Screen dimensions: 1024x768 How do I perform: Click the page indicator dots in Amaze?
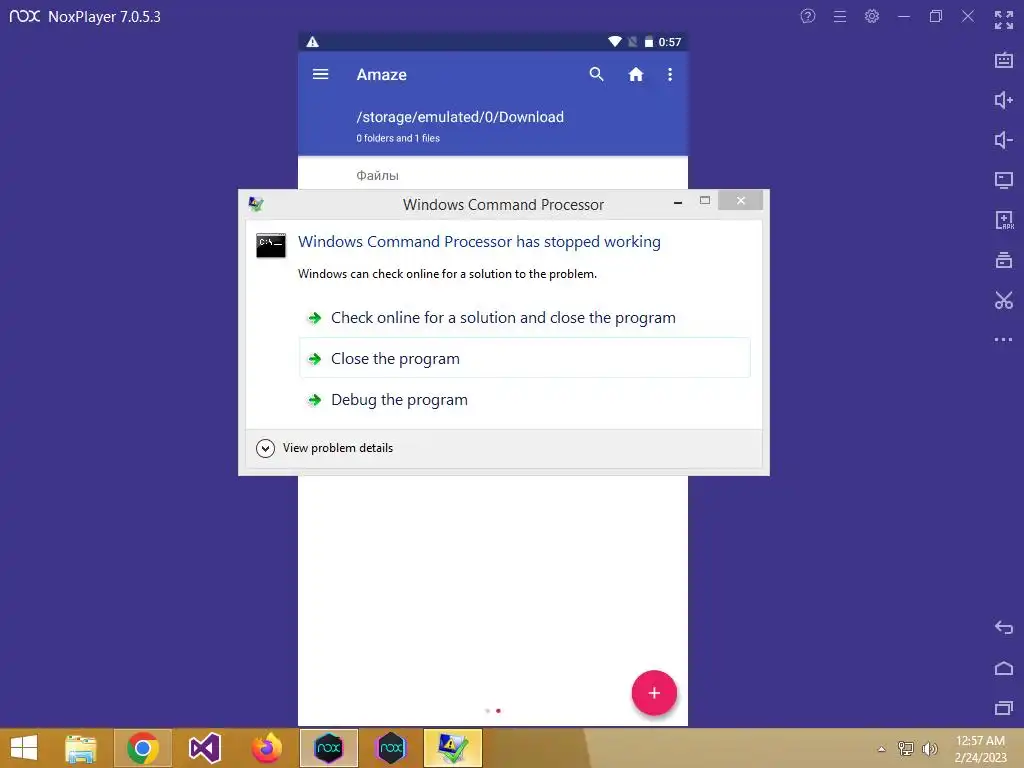click(493, 711)
